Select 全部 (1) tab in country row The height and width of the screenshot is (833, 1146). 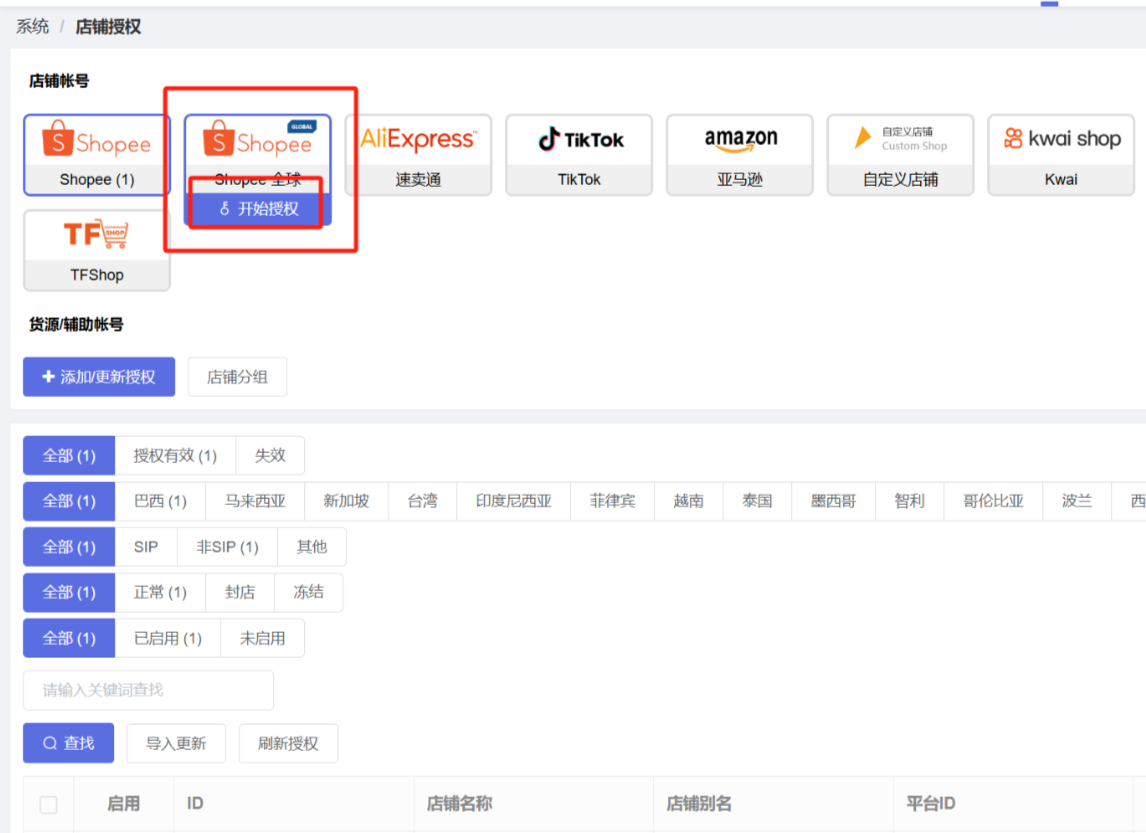pyautogui.click(x=69, y=501)
